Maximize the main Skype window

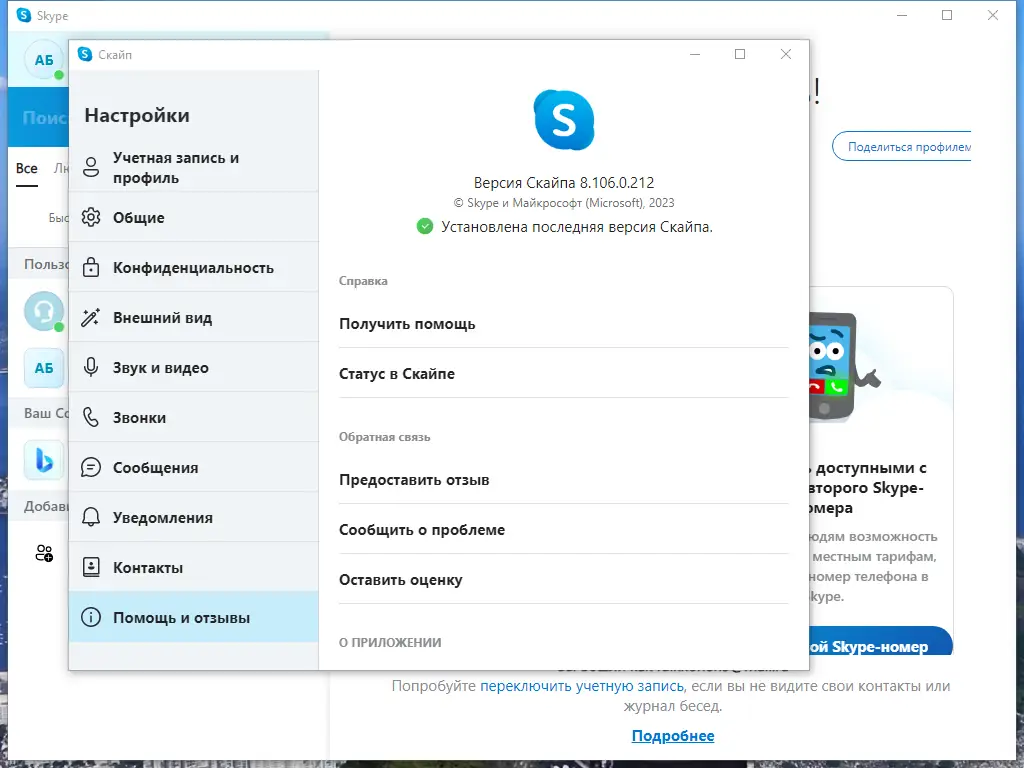[x=947, y=15]
